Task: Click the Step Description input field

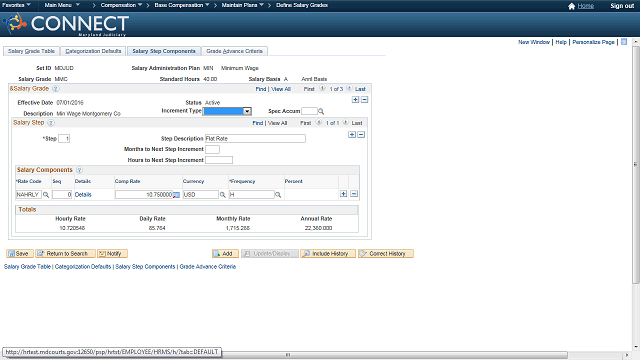Action: click(x=255, y=139)
